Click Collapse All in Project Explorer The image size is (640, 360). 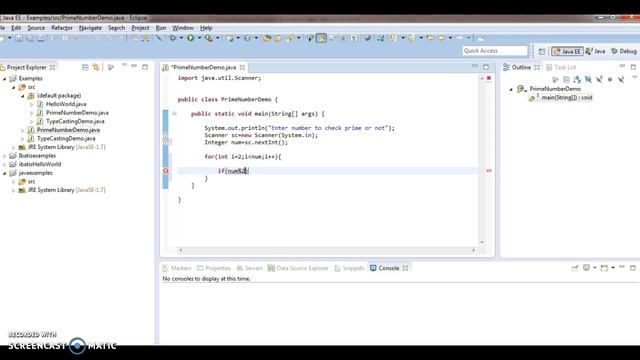(85, 67)
